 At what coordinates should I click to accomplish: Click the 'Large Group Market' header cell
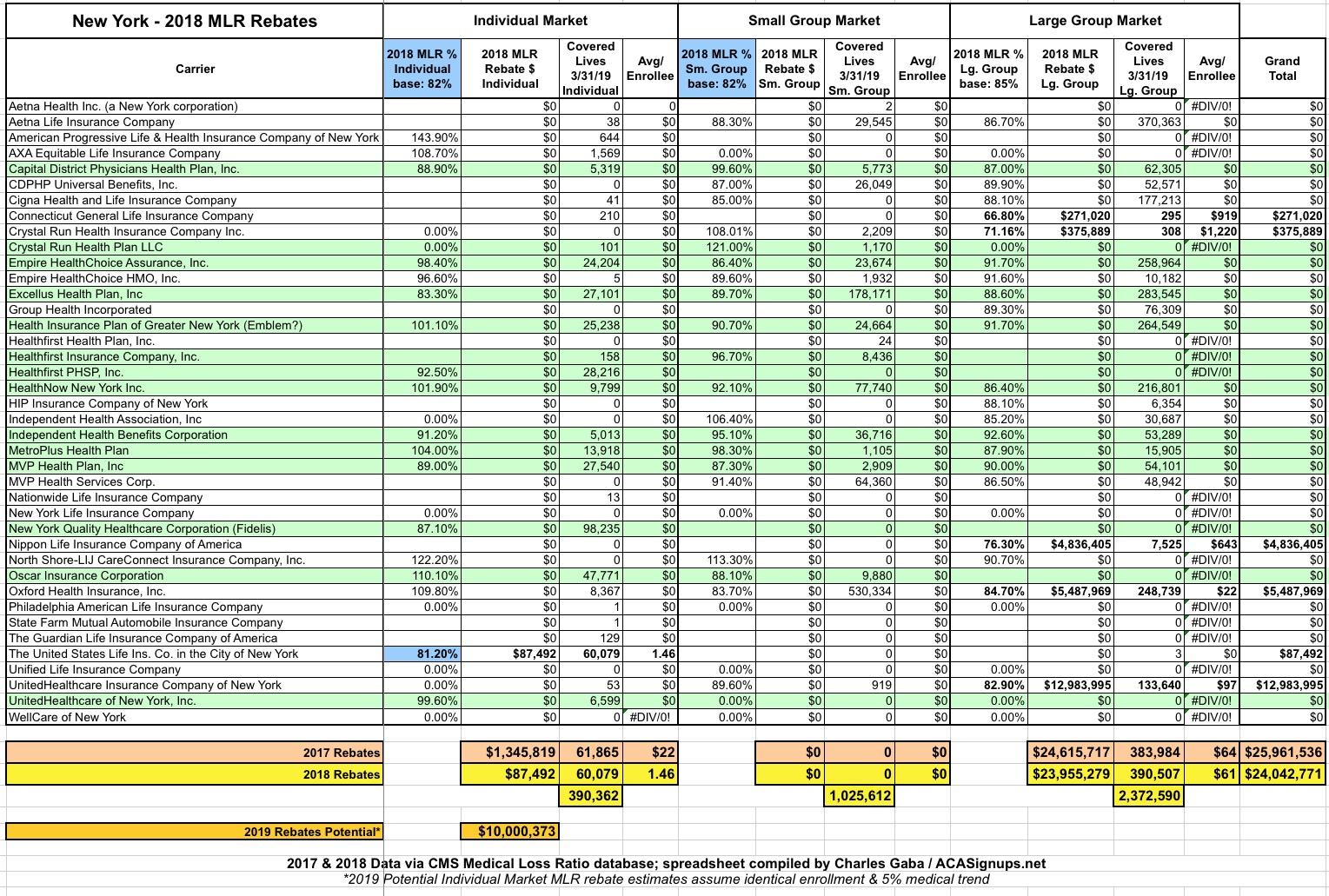(x=1094, y=20)
